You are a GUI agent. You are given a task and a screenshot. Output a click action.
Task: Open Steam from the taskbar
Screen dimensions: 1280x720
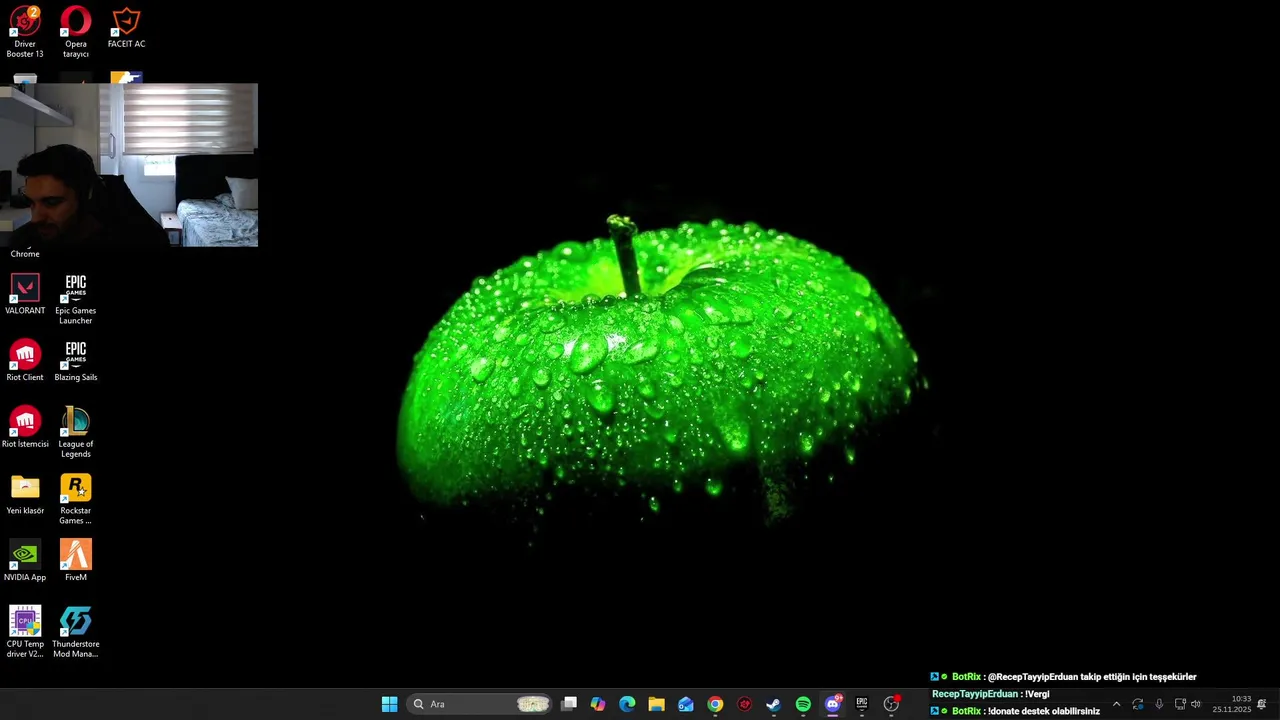click(x=773, y=704)
